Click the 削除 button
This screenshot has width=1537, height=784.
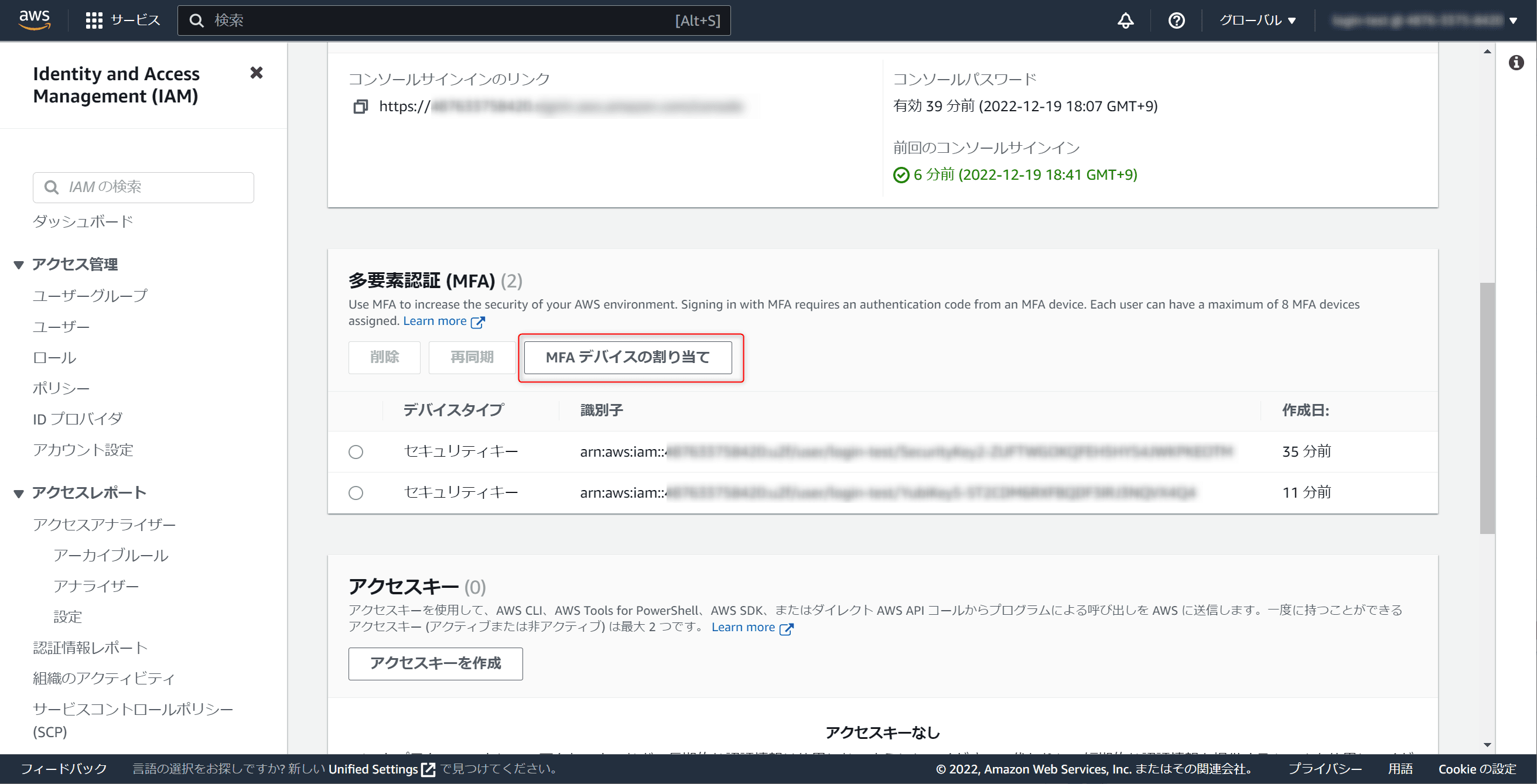pos(384,357)
